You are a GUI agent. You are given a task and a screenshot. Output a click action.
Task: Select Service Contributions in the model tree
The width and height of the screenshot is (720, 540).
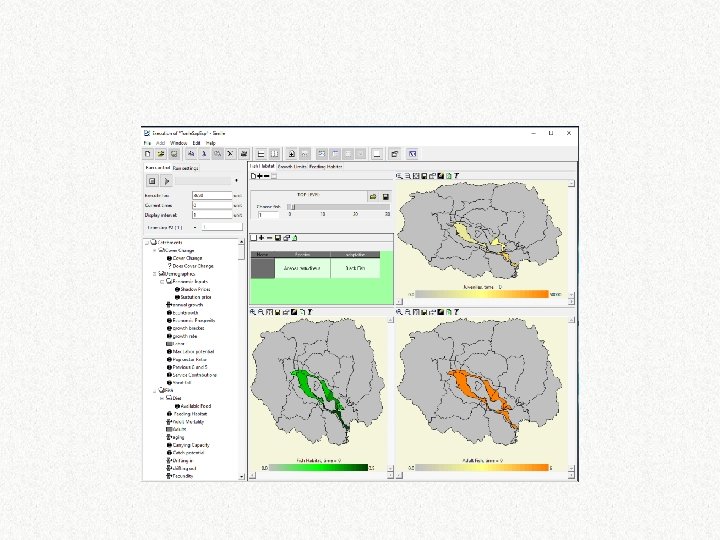pos(194,375)
